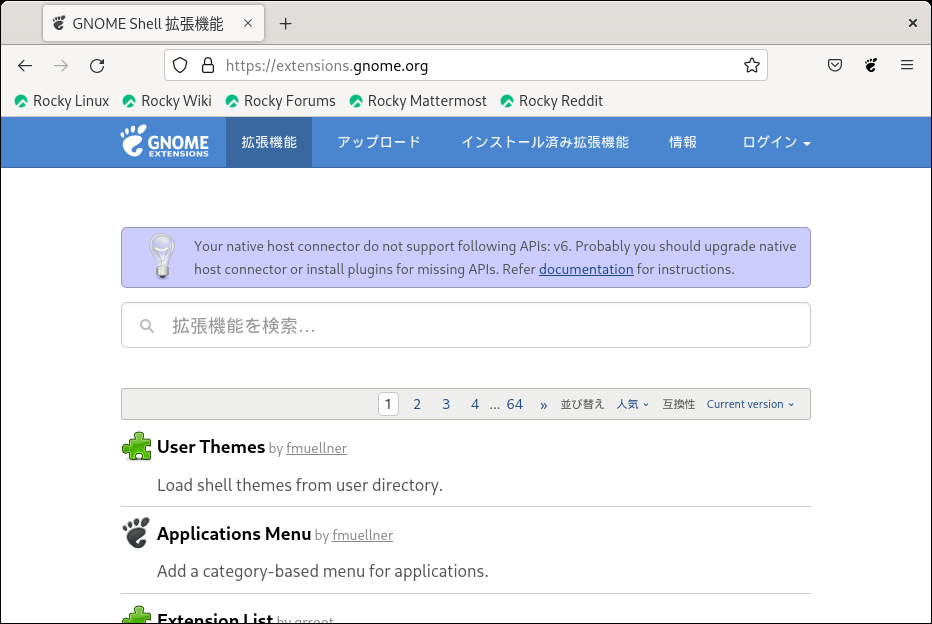Expand the ログイン dropdown
The width and height of the screenshot is (932, 624).
pos(776,142)
